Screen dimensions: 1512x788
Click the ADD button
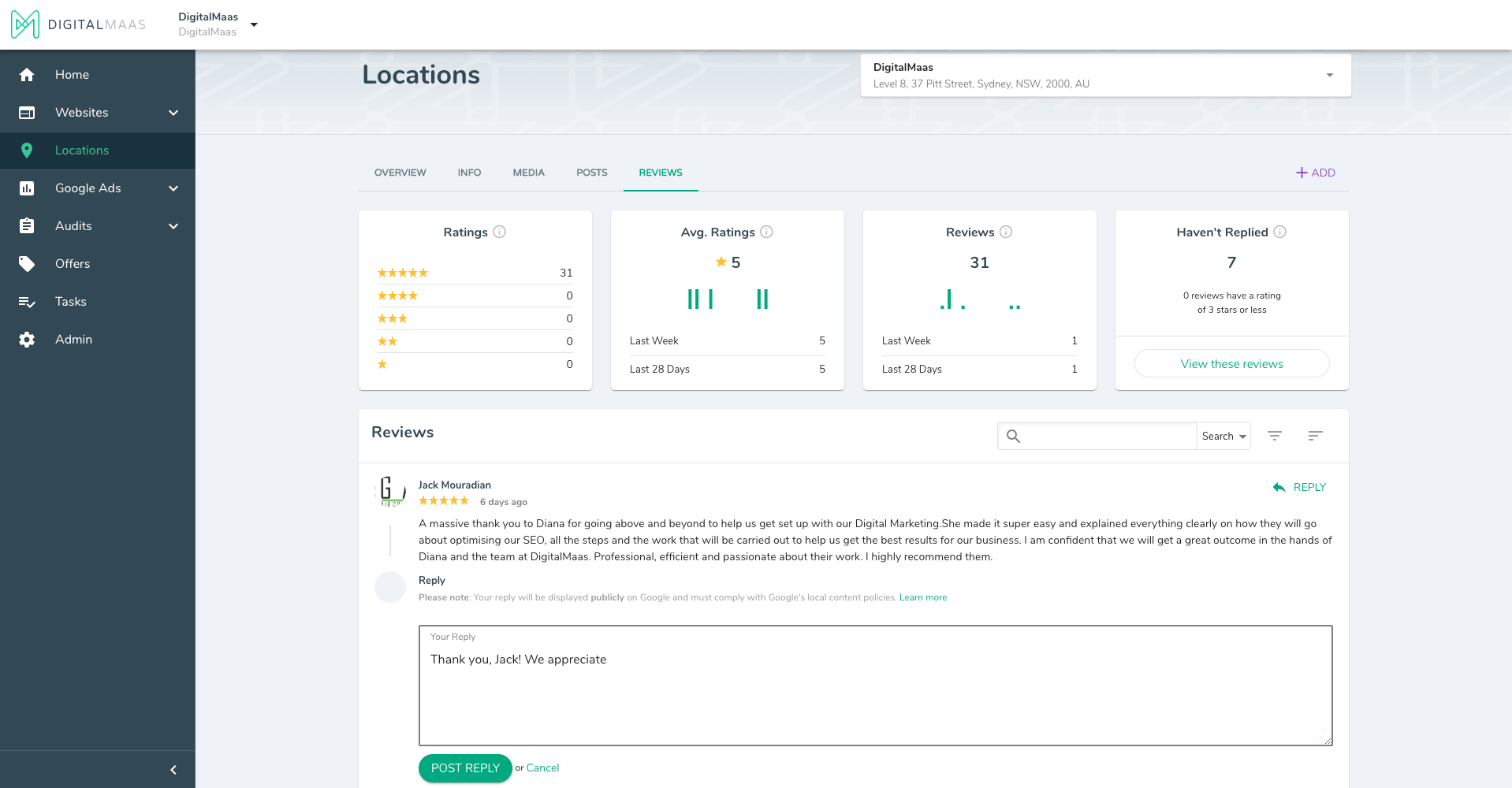click(1316, 173)
